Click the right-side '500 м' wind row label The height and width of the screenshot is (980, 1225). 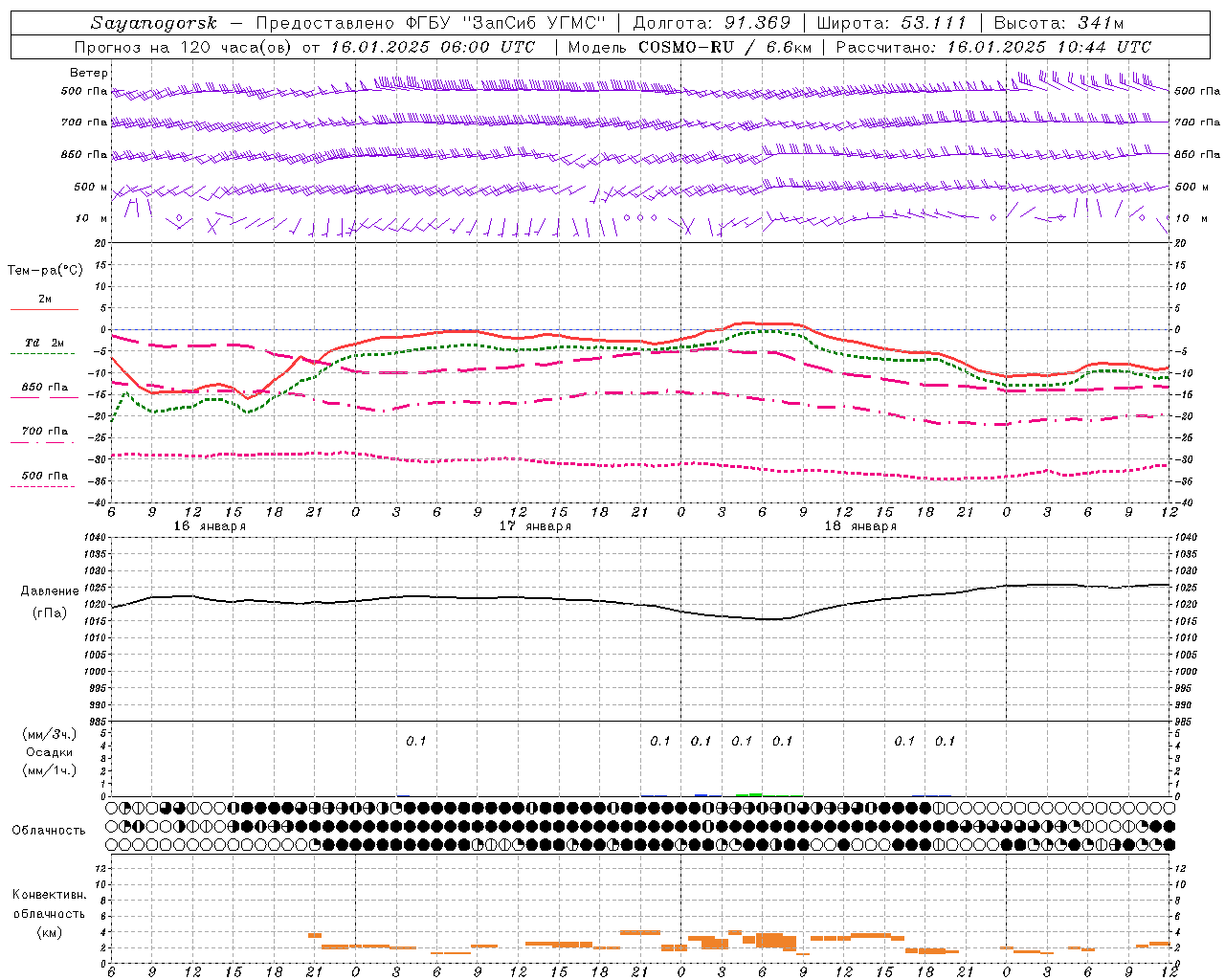coord(1192,187)
